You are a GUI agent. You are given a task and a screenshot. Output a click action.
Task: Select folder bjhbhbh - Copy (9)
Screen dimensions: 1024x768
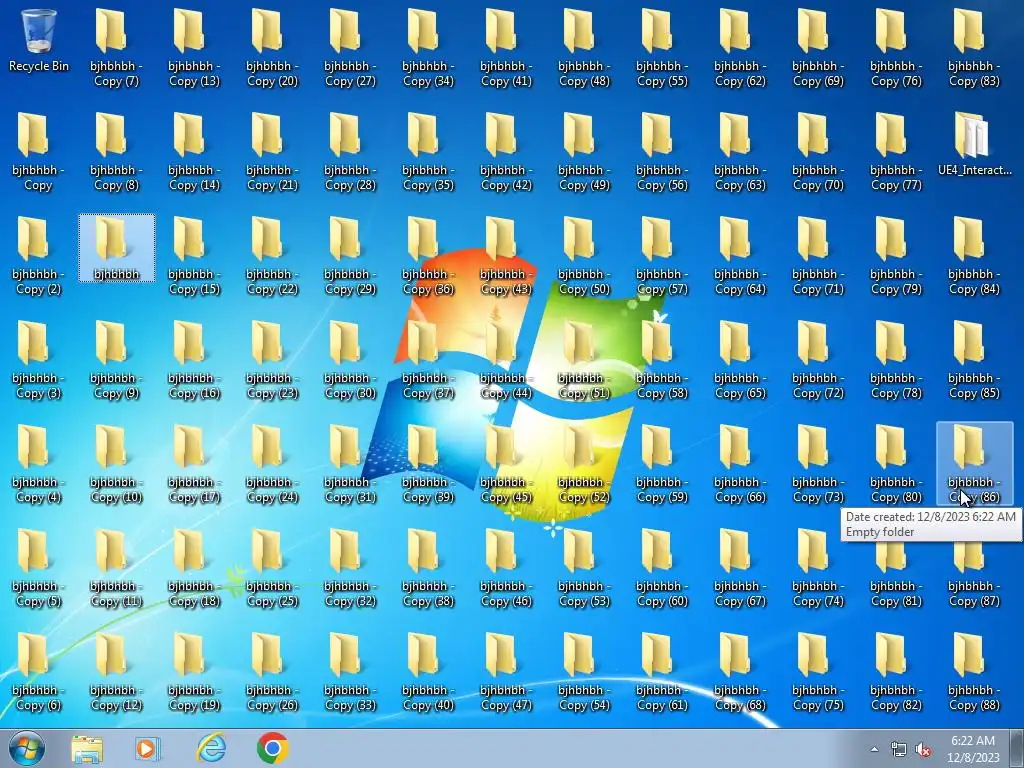(x=116, y=359)
